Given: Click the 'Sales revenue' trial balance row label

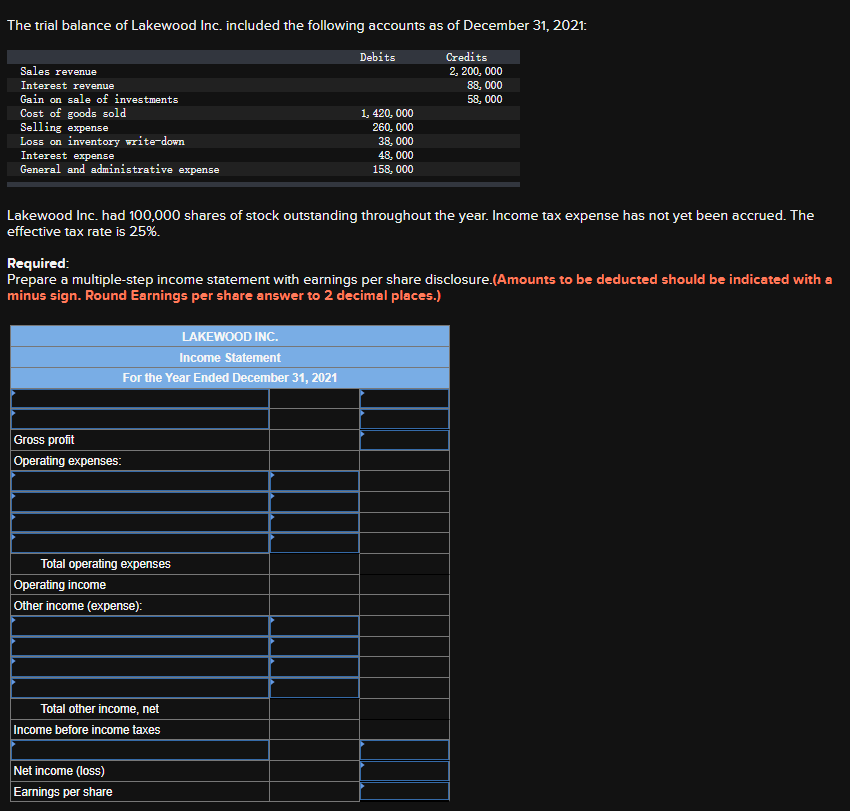Looking at the screenshot, I should point(59,72).
